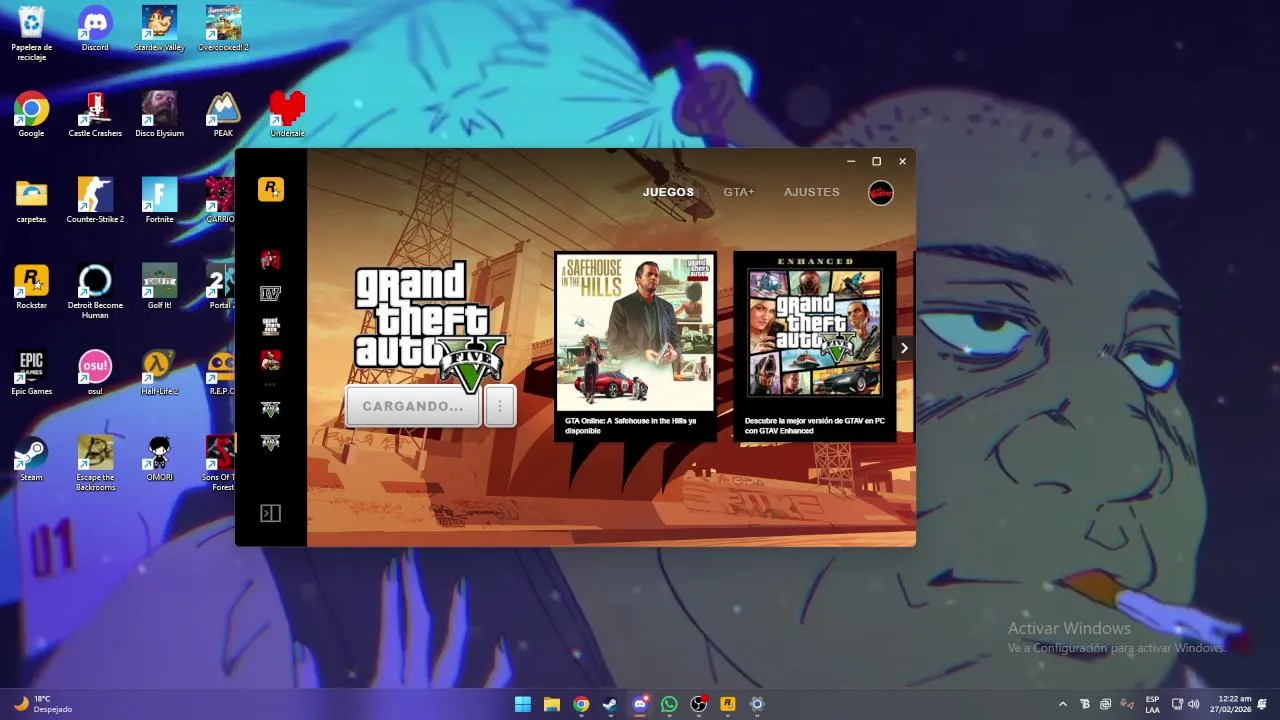Image resolution: width=1280 pixels, height=720 pixels.
Task: Select the Discord desktop shortcut
Action: 95,29
